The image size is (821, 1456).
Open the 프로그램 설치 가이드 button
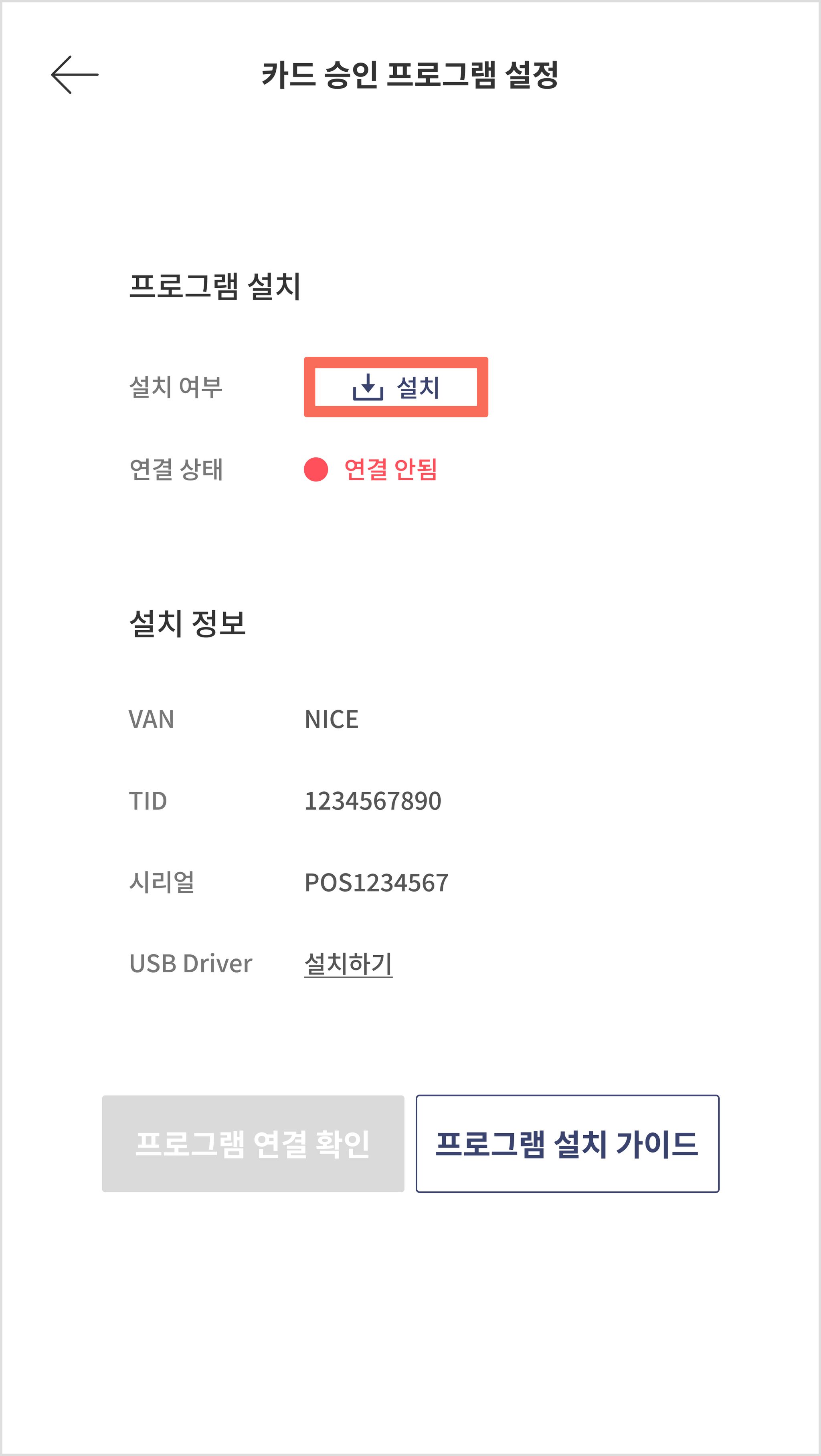(567, 1144)
